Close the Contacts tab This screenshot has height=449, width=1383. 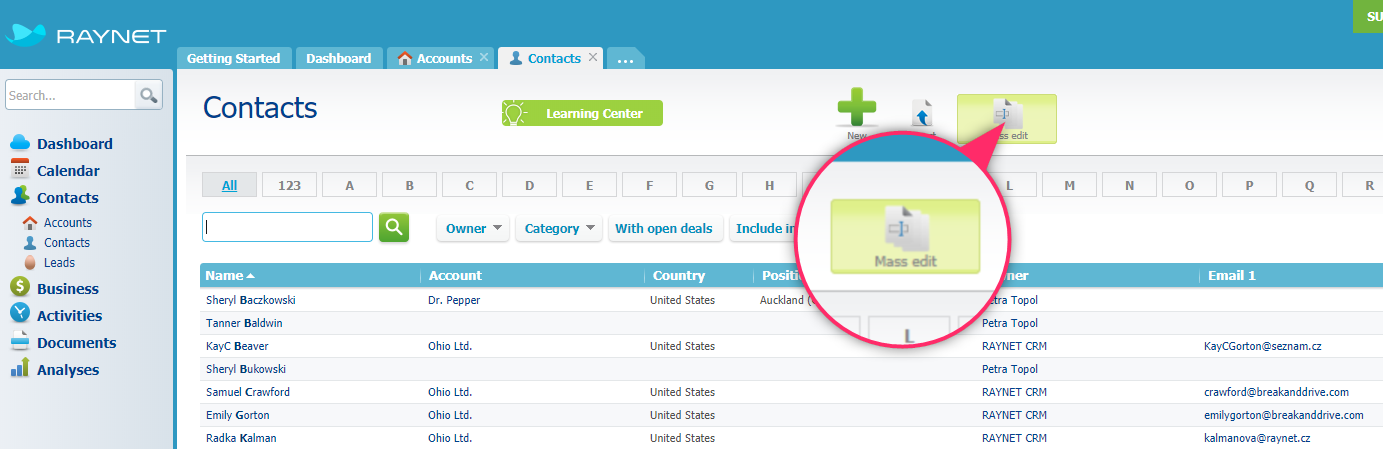pyautogui.click(x=593, y=57)
